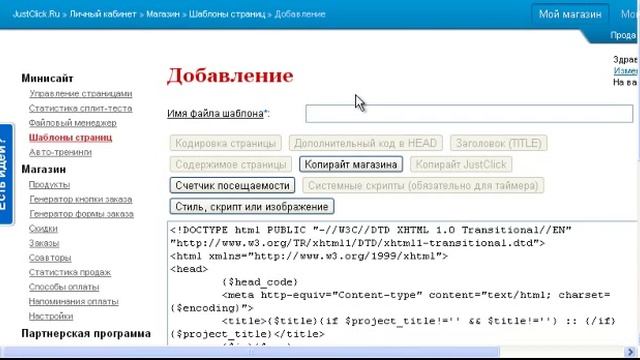Click the Минисайт section heading
The width and height of the screenshot is (640, 360).
coord(47,78)
